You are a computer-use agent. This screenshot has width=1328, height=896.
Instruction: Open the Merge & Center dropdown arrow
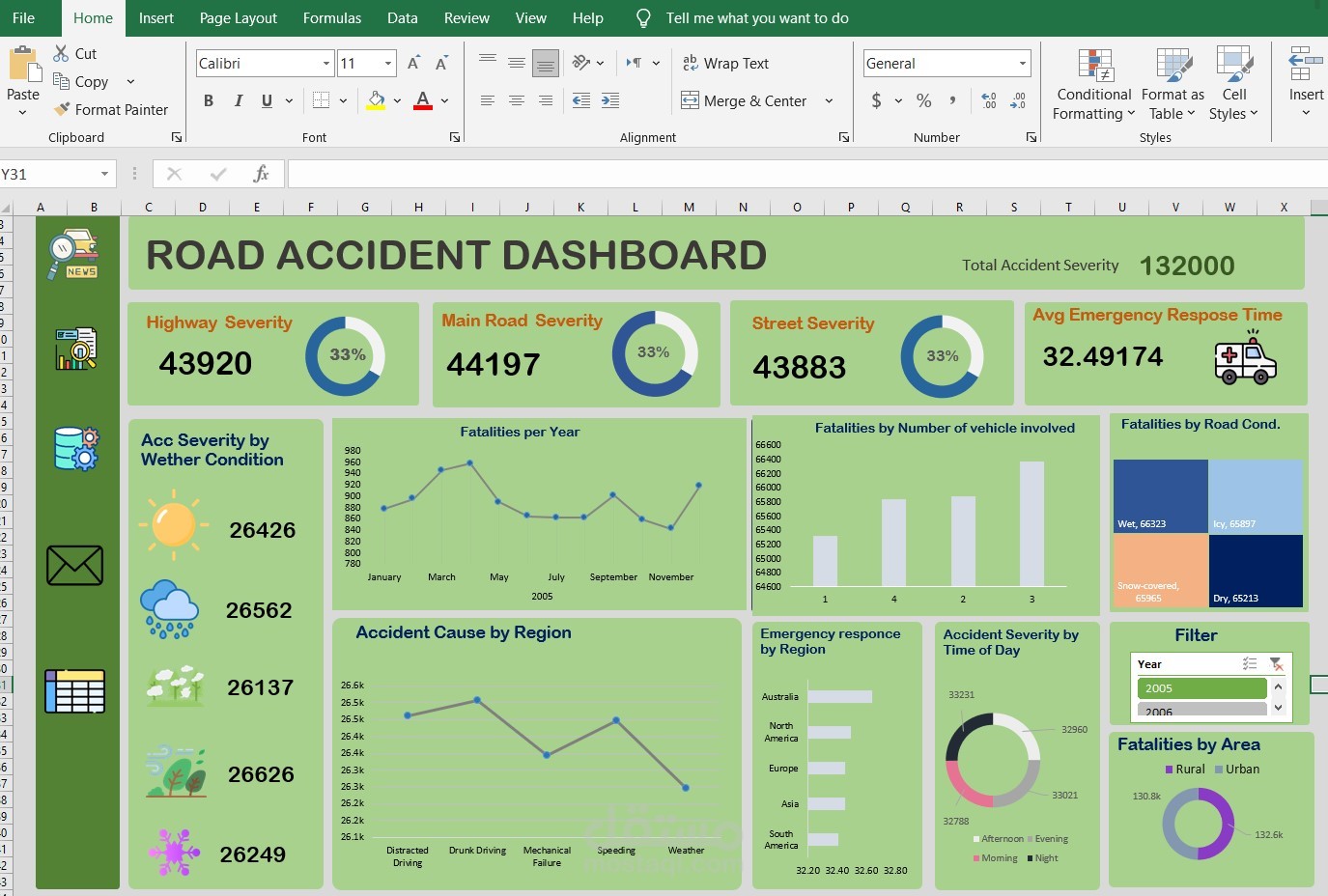pos(829,100)
